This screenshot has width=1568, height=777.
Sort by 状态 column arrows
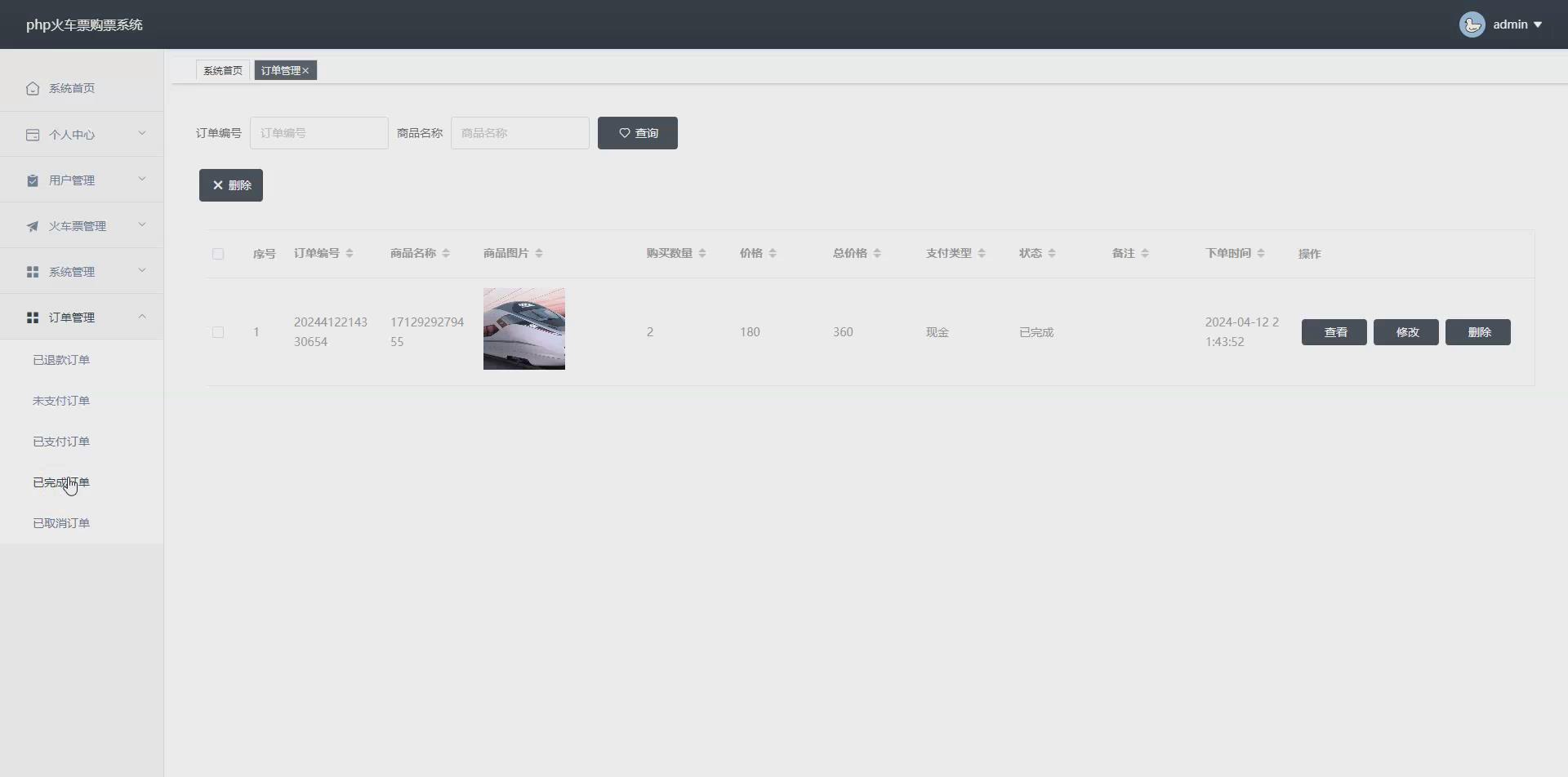[1052, 253]
